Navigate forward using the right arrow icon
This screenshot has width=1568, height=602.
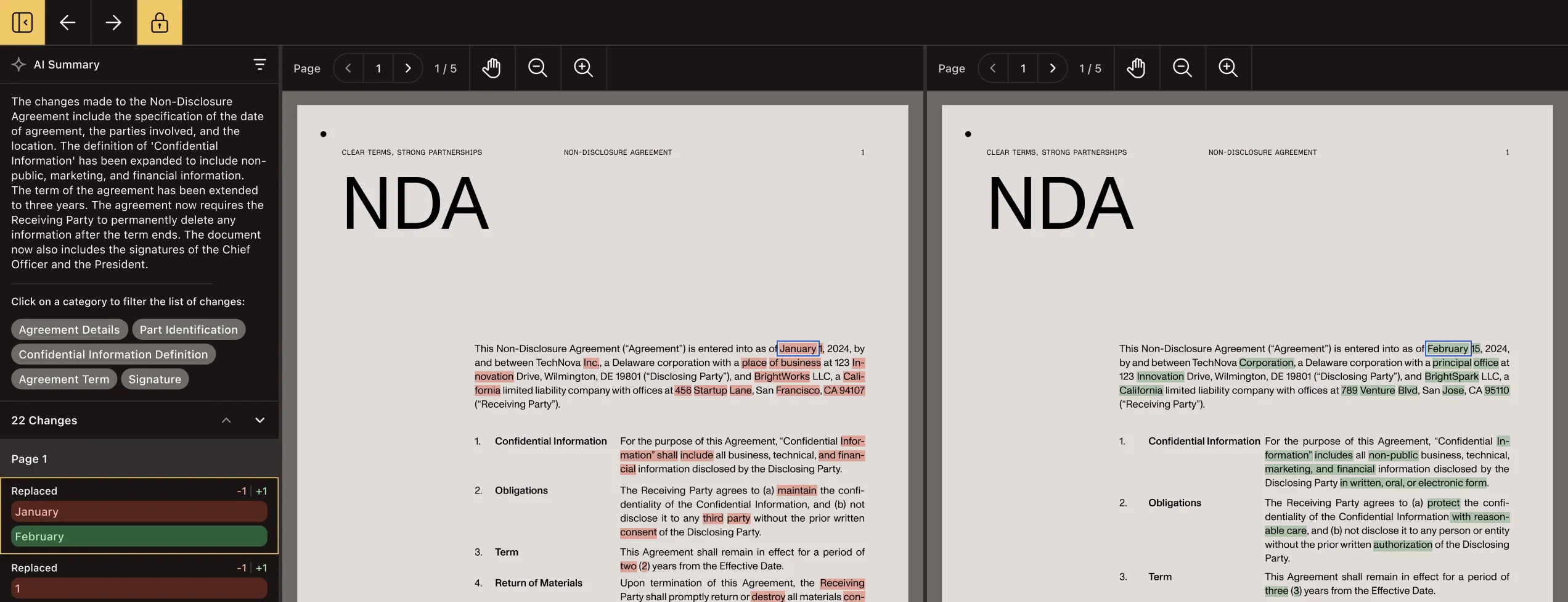[113, 22]
